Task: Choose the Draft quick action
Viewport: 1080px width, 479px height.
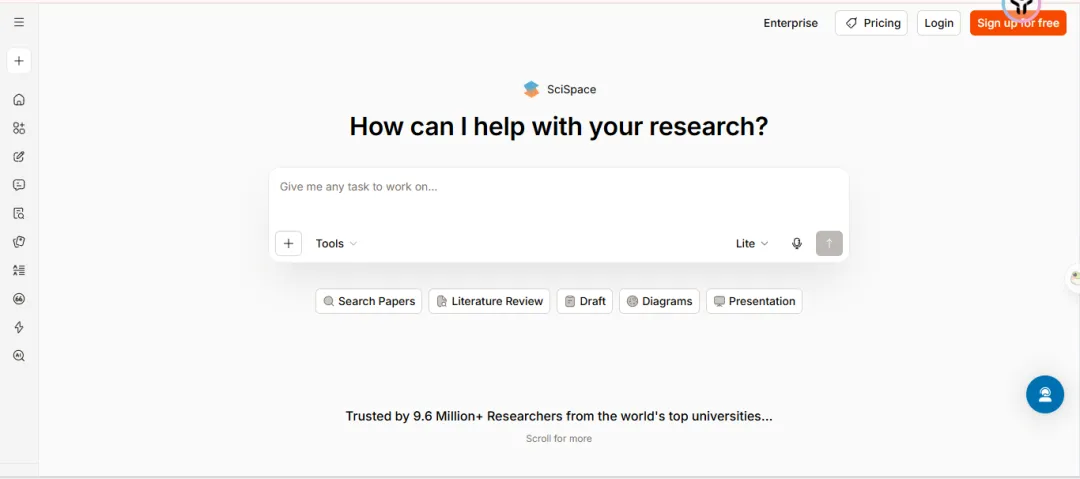Action: coord(585,301)
